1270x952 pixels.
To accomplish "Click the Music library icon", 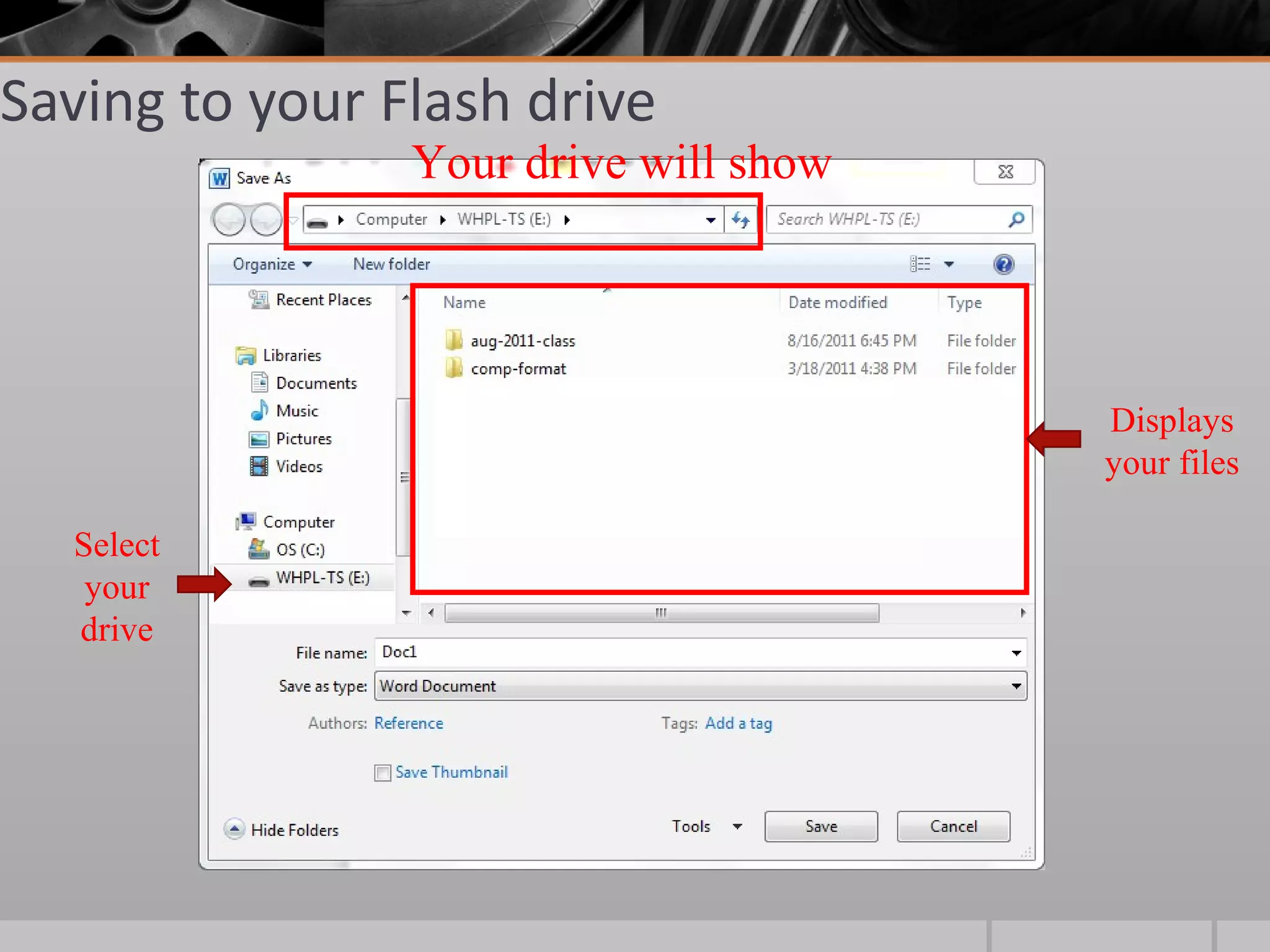I will pyautogui.click(x=259, y=411).
